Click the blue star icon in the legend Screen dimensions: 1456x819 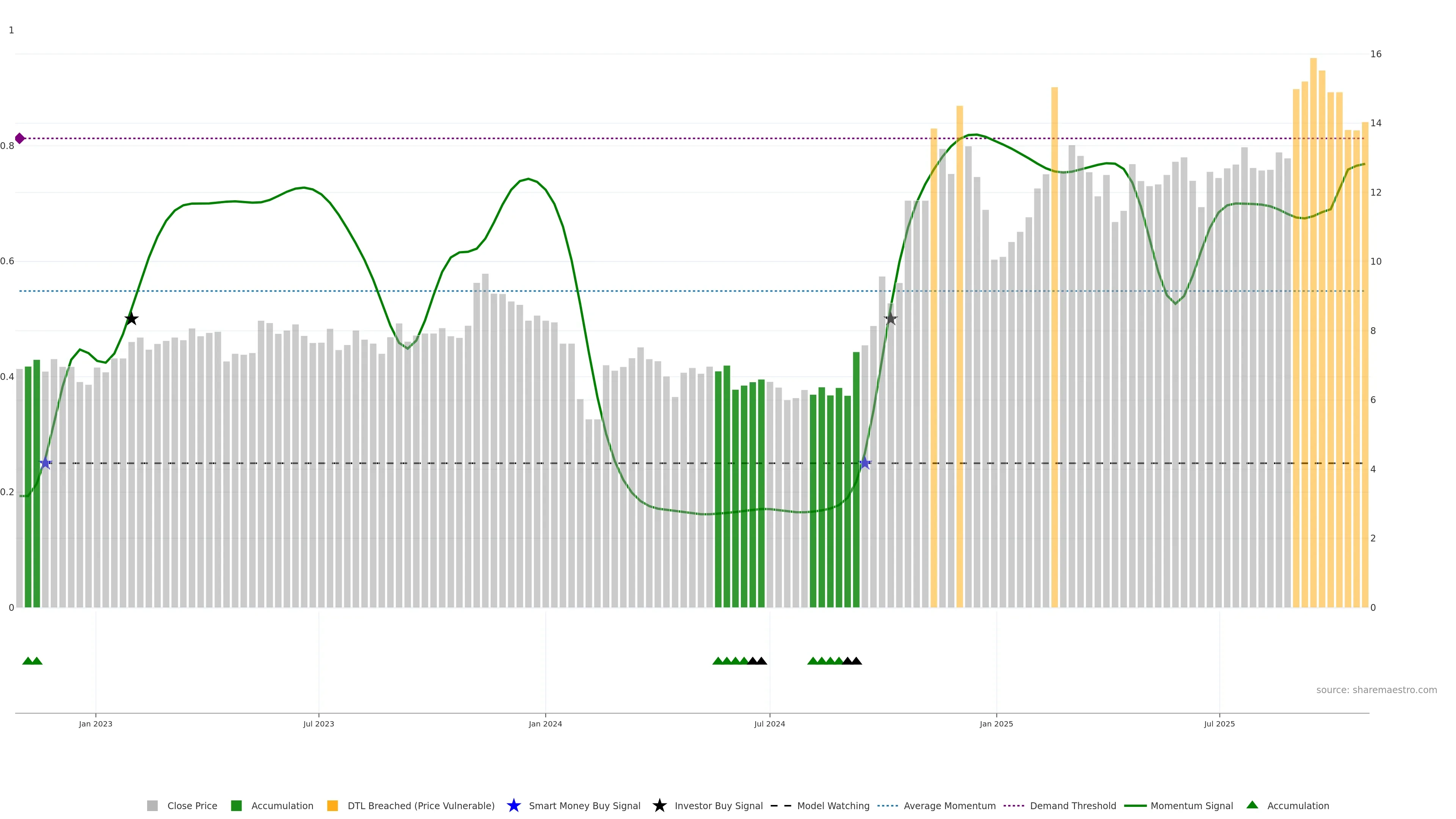(x=513, y=805)
